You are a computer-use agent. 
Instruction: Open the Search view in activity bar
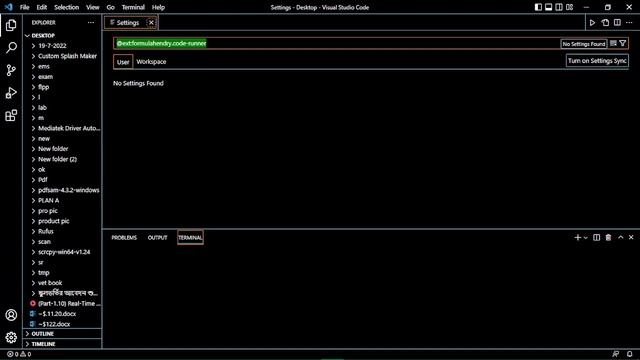[x=11, y=48]
